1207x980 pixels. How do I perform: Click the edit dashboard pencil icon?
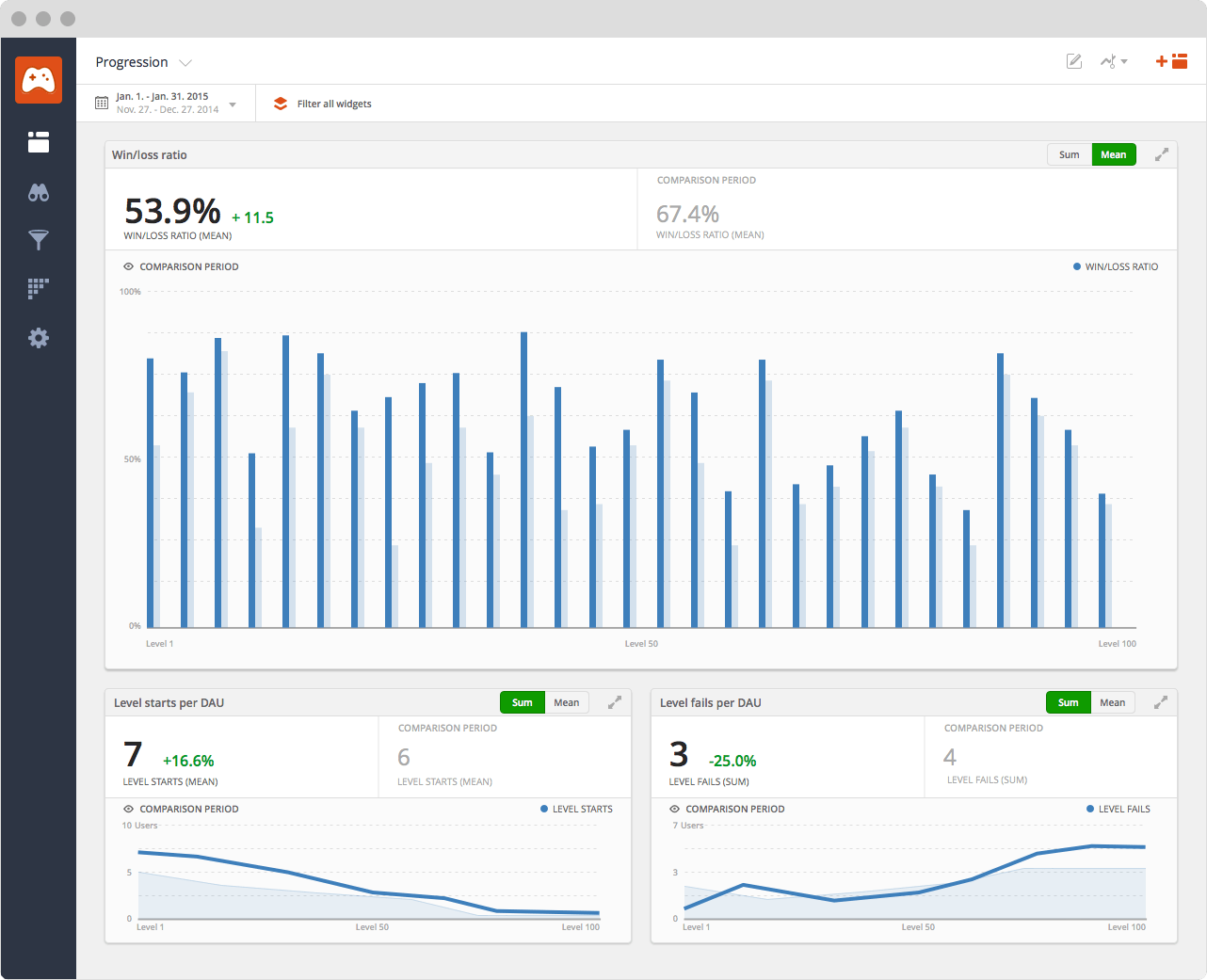(1073, 60)
